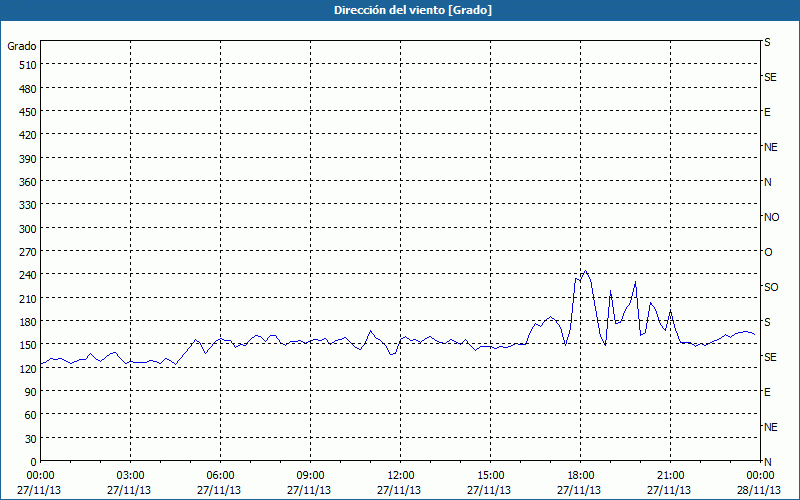
Task: Select the 150 degree axis value
Action: point(29,345)
